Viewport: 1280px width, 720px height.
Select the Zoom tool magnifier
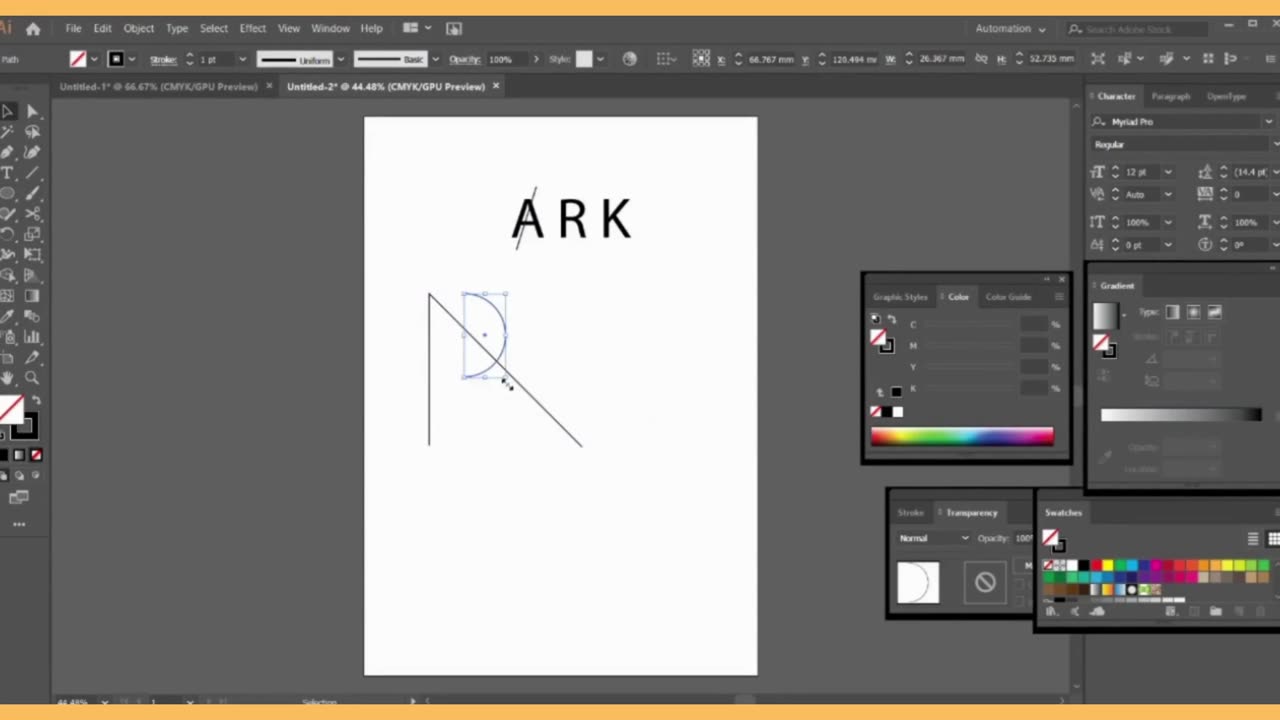(32, 378)
